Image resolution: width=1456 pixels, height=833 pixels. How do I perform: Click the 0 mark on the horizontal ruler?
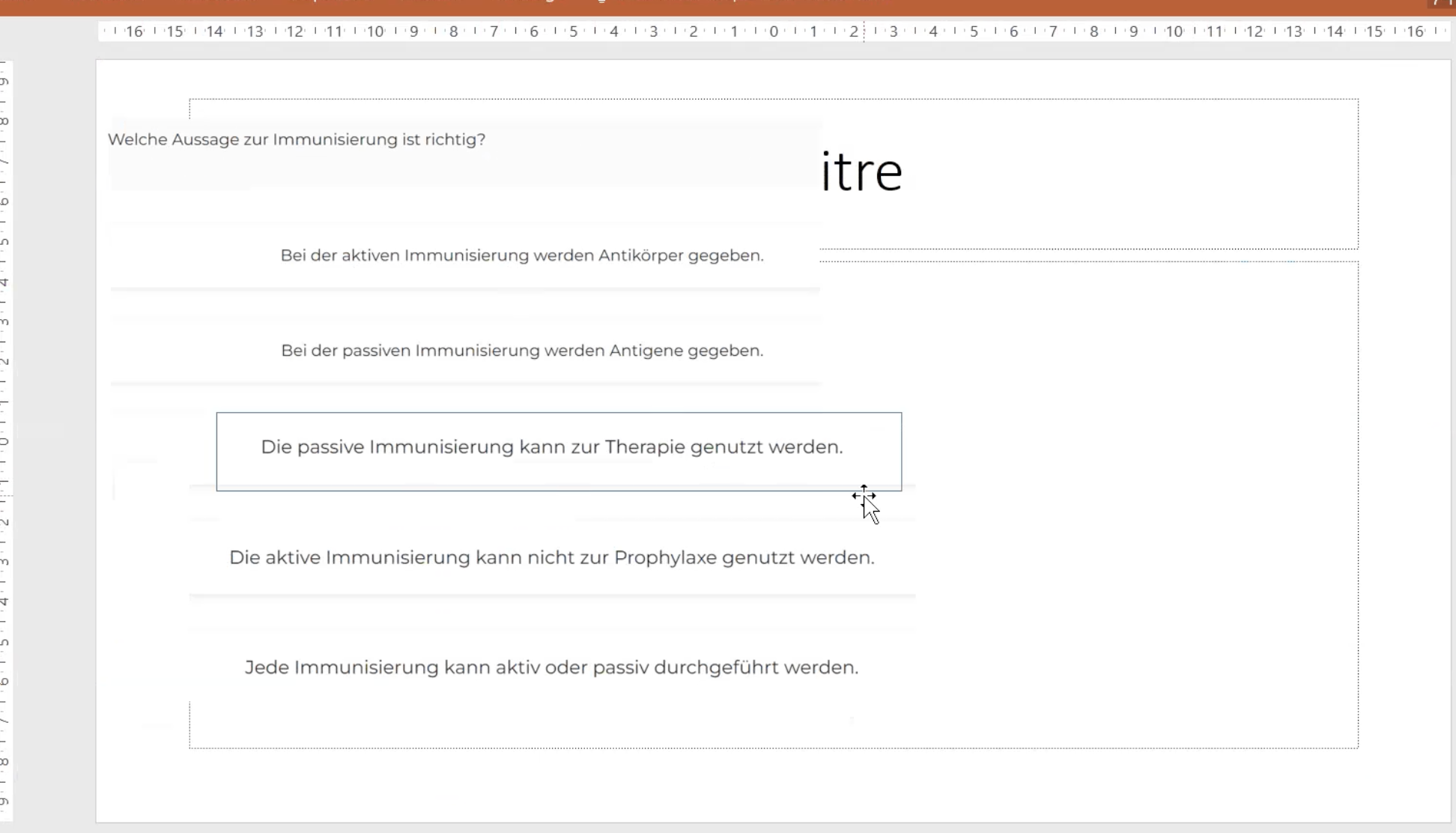pos(774,31)
